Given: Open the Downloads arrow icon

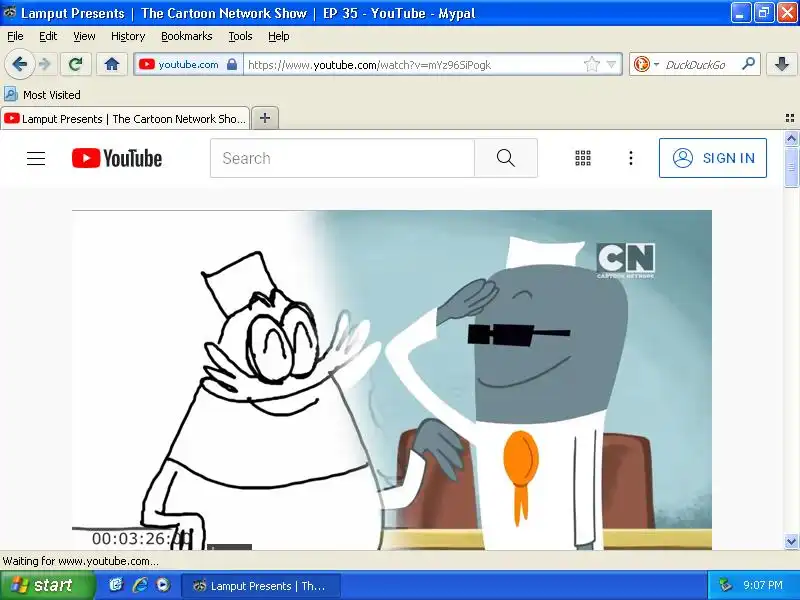Looking at the screenshot, I should 782,64.
